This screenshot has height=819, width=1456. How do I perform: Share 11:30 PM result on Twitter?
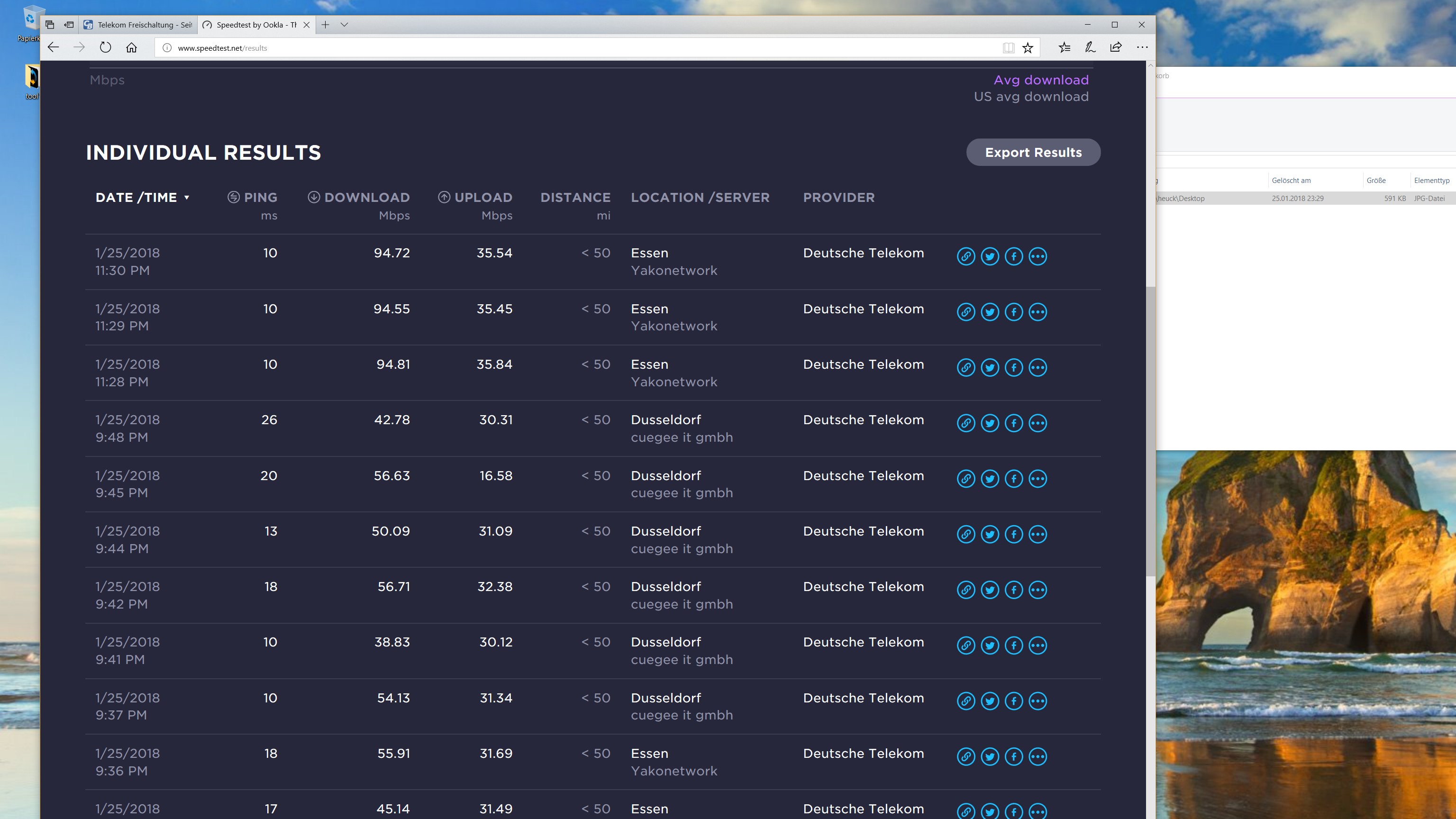pos(990,256)
